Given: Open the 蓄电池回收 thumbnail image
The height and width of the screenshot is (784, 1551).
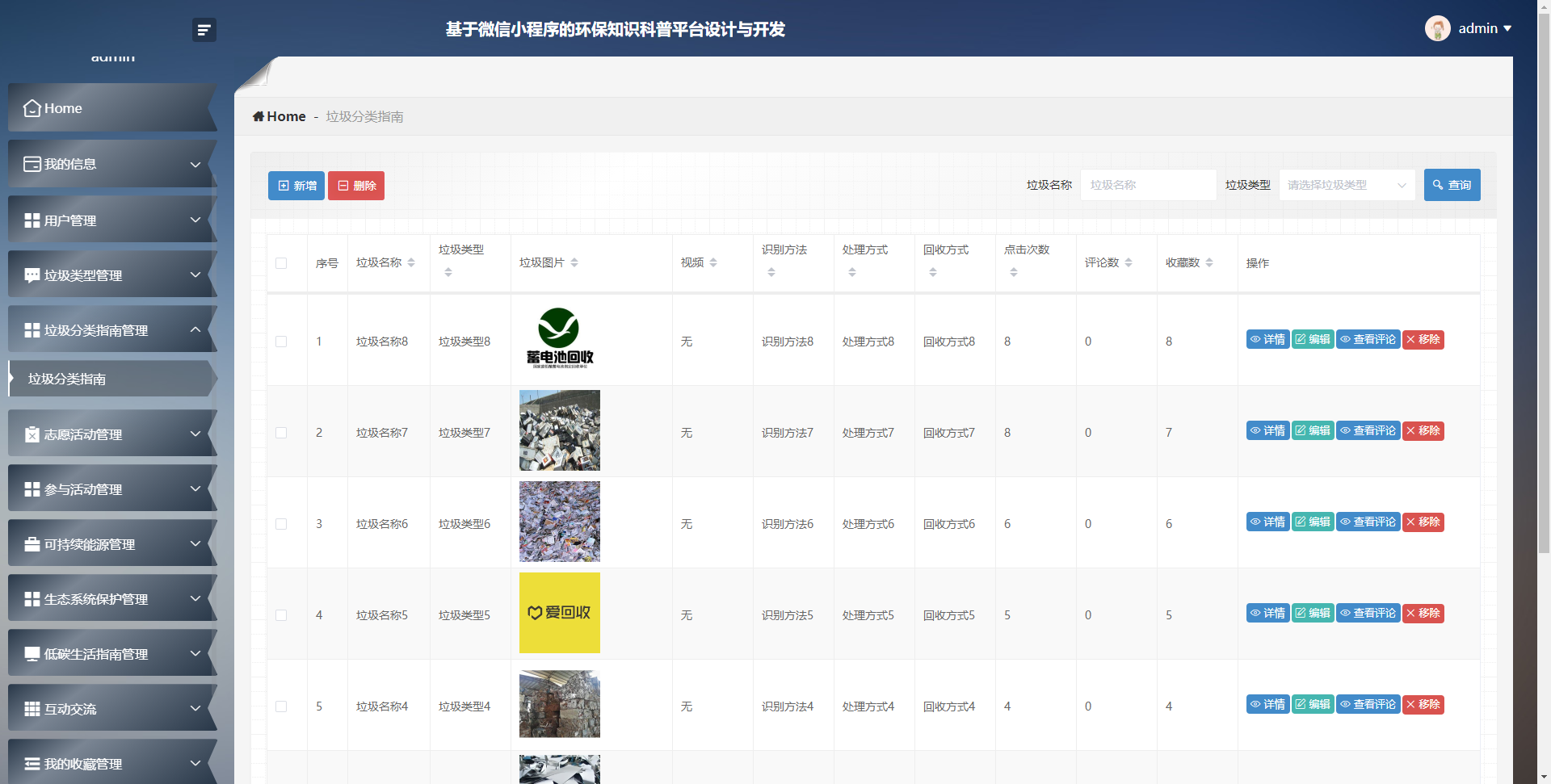Looking at the screenshot, I should (560, 339).
